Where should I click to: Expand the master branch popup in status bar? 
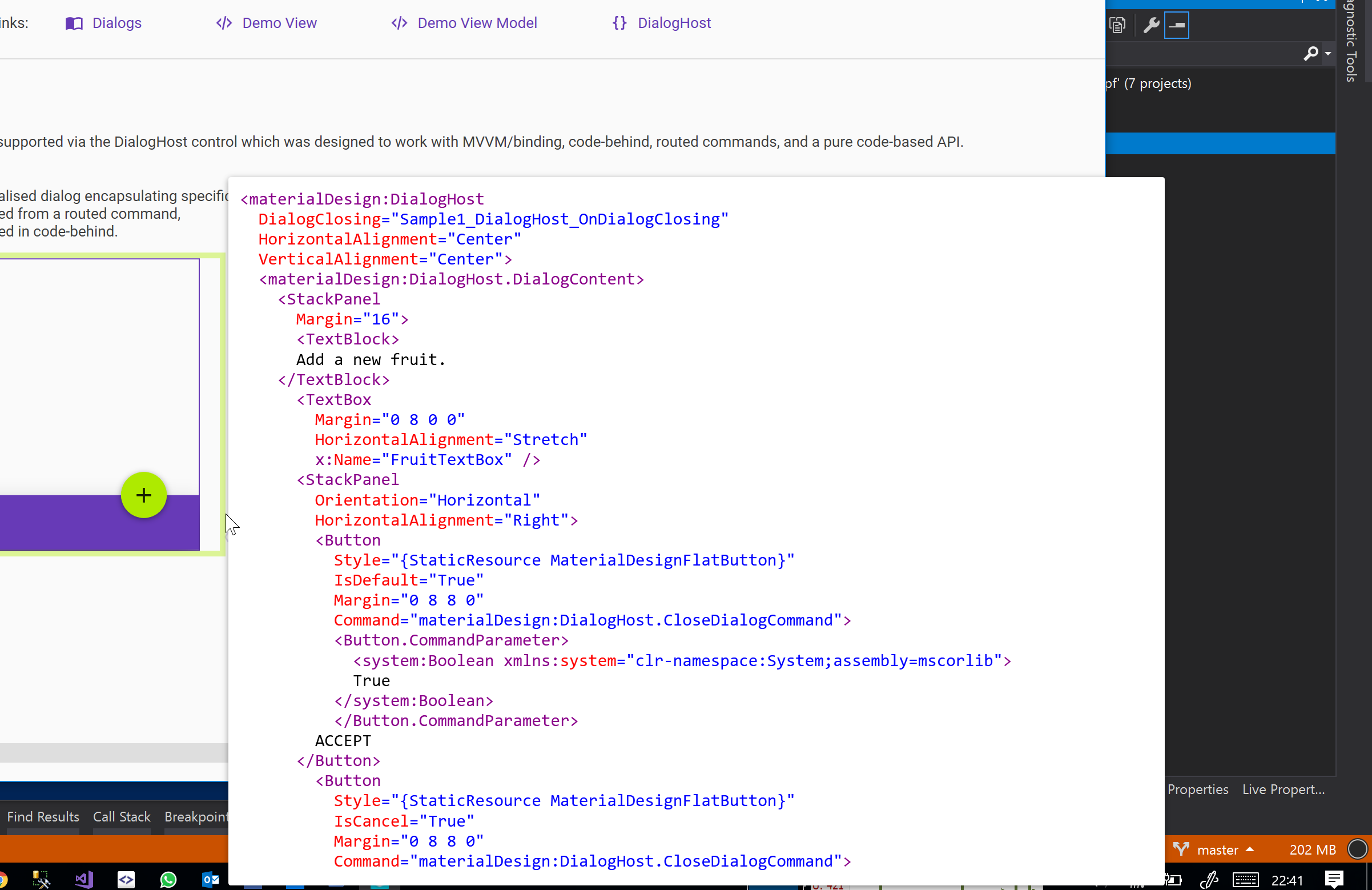click(x=1250, y=849)
